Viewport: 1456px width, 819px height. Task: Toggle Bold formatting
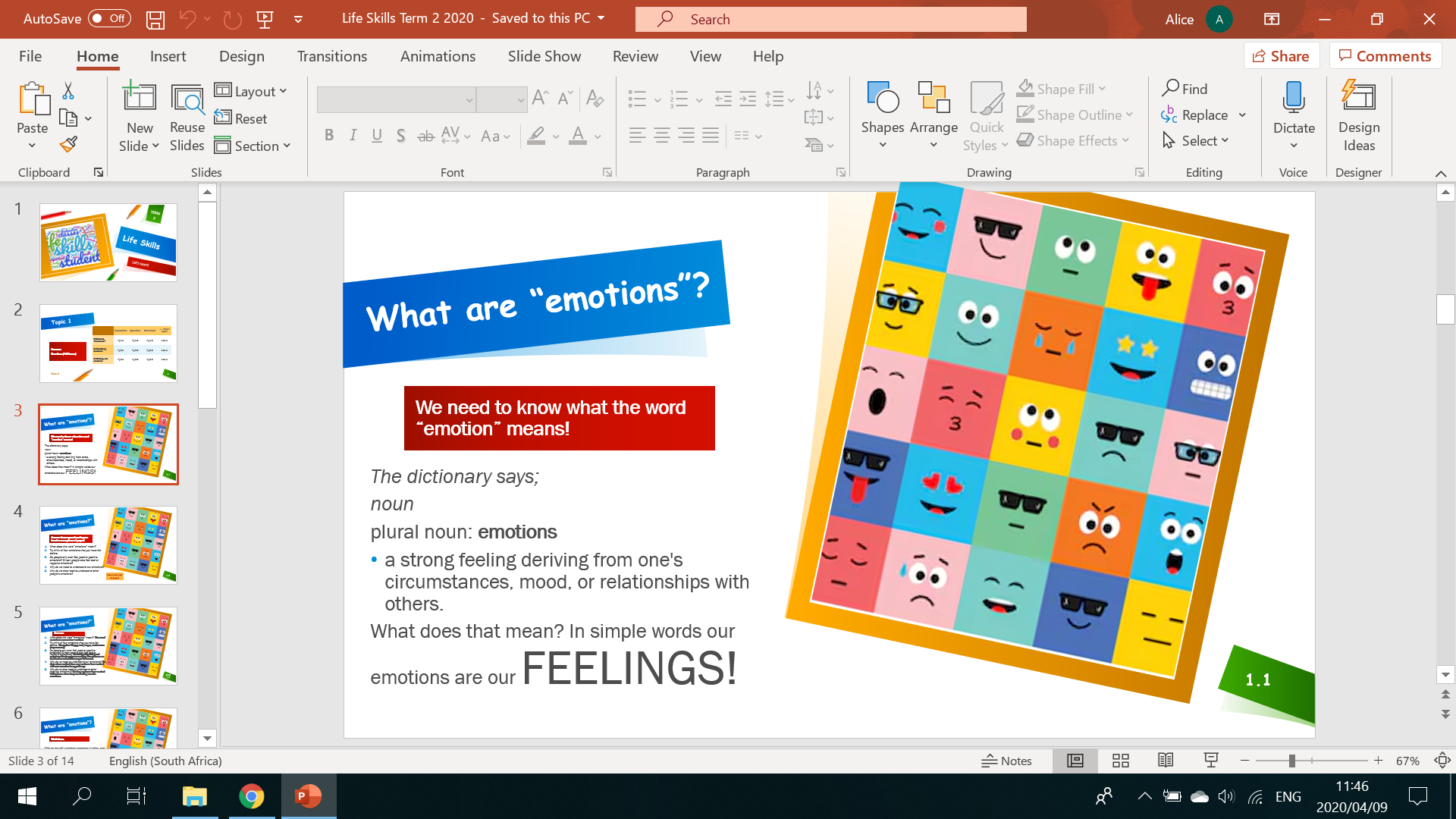pyautogui.click(x=329, y=136)
